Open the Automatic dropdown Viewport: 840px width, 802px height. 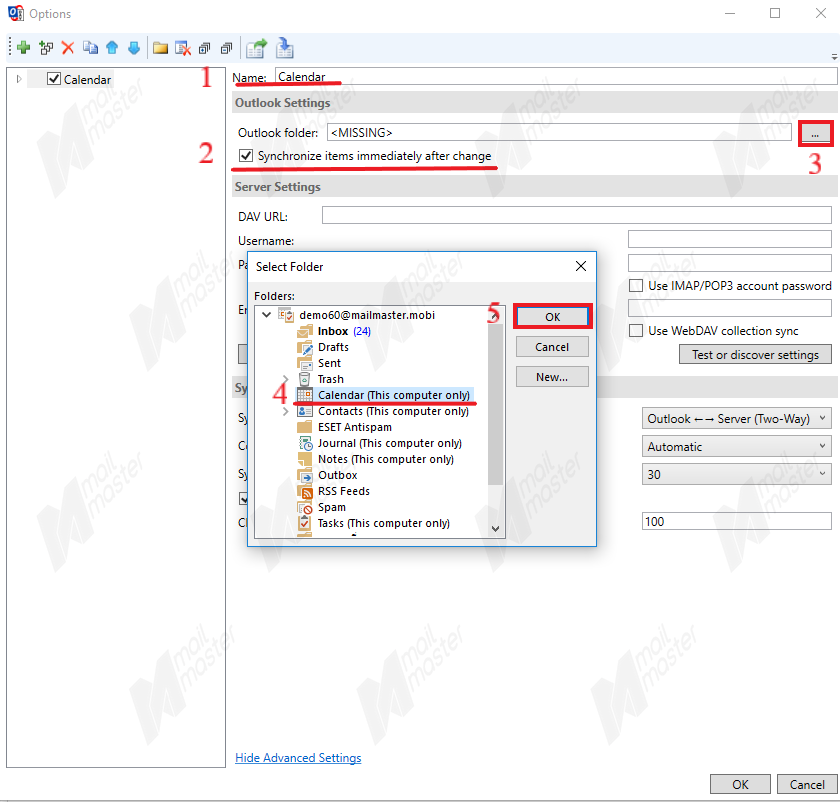click(x=736, y=447)
